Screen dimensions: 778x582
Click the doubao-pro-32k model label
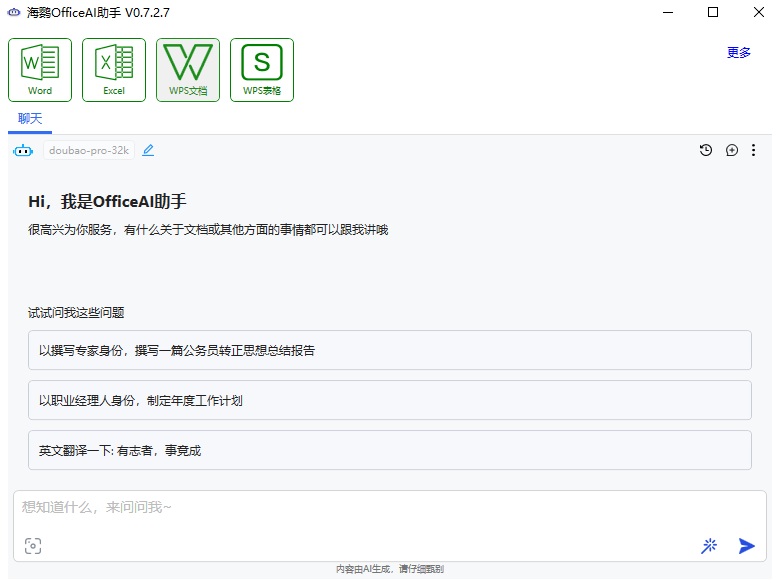[x=89, y=150]
